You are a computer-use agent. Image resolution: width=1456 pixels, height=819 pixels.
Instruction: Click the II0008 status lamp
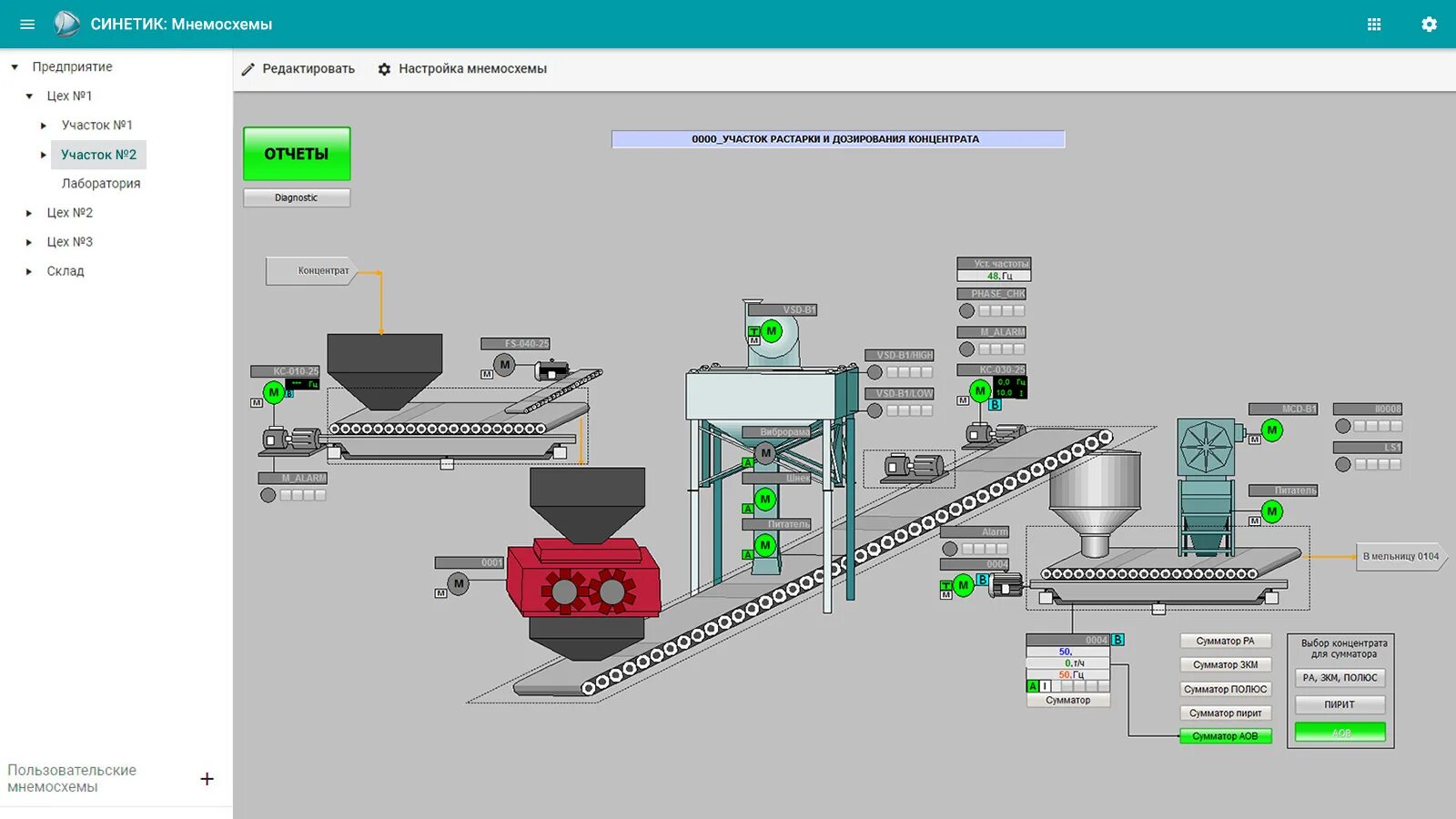pos(1342,426)
